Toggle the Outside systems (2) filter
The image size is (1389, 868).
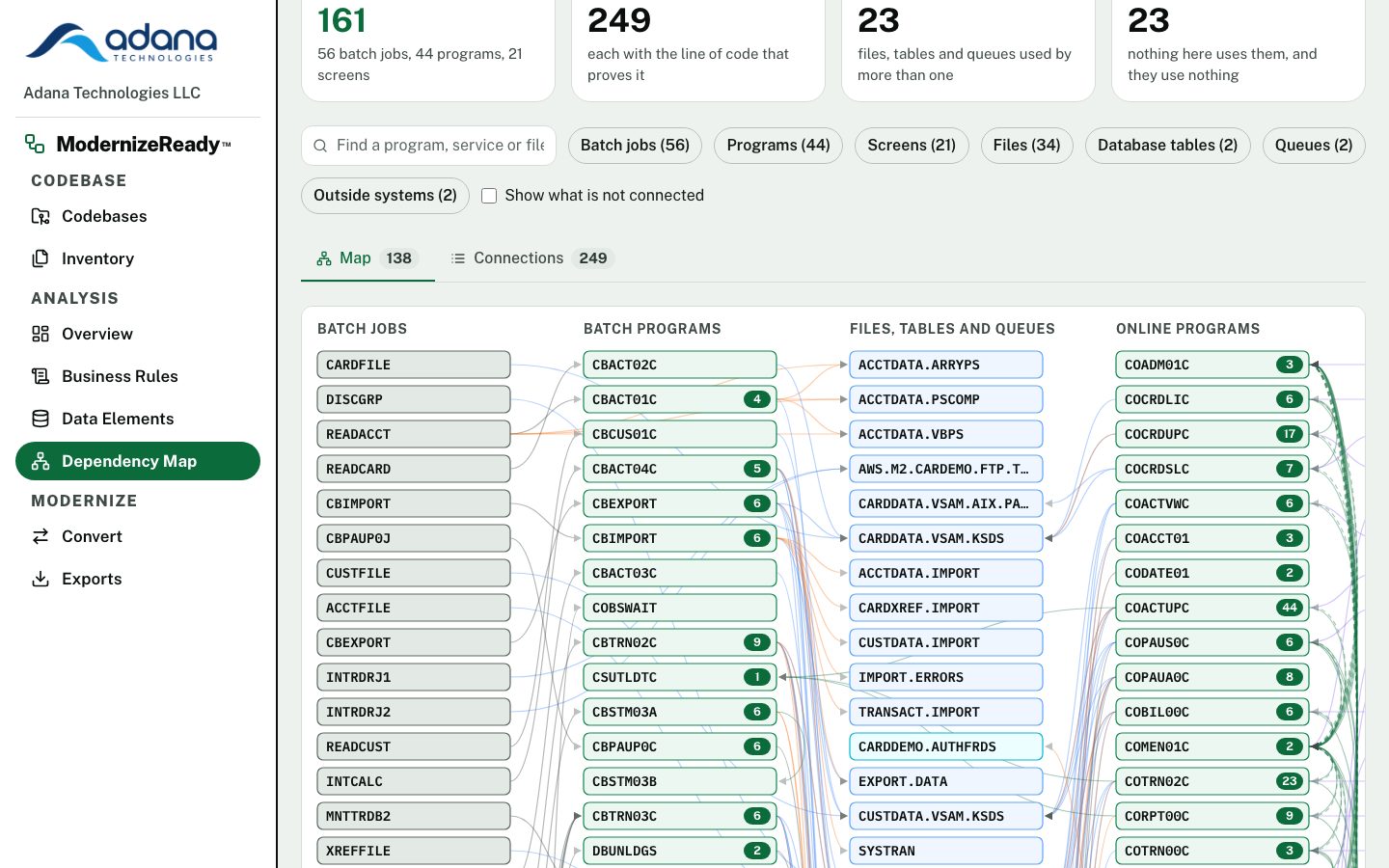tap(385, 196)
